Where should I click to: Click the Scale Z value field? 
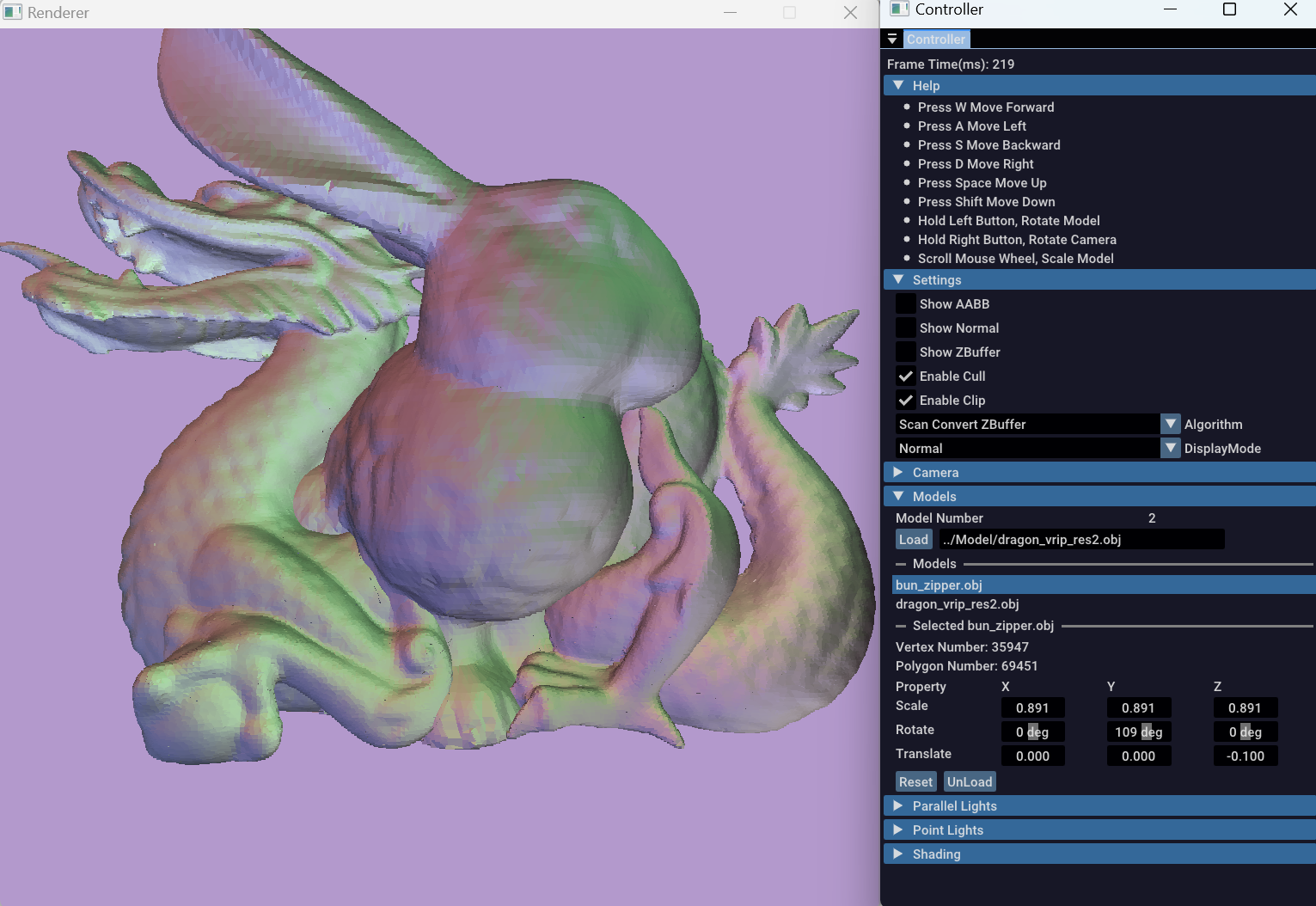pos(1245,708)
